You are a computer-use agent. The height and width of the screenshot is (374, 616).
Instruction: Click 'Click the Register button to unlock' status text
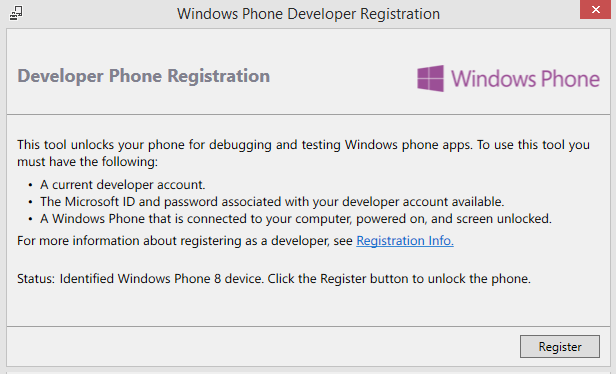(x=399, y=279)
